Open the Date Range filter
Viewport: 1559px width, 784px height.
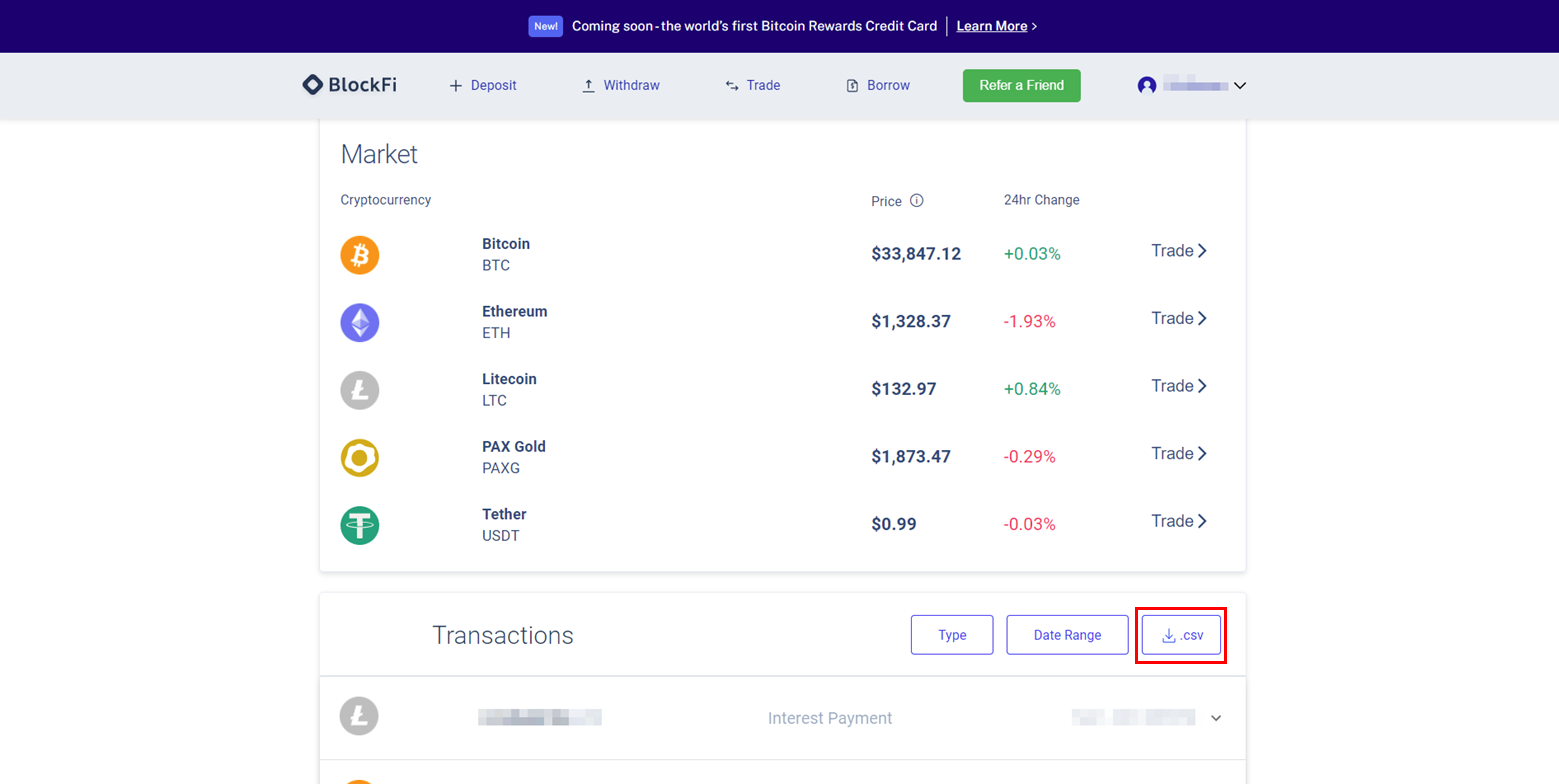click(1067, 635)
